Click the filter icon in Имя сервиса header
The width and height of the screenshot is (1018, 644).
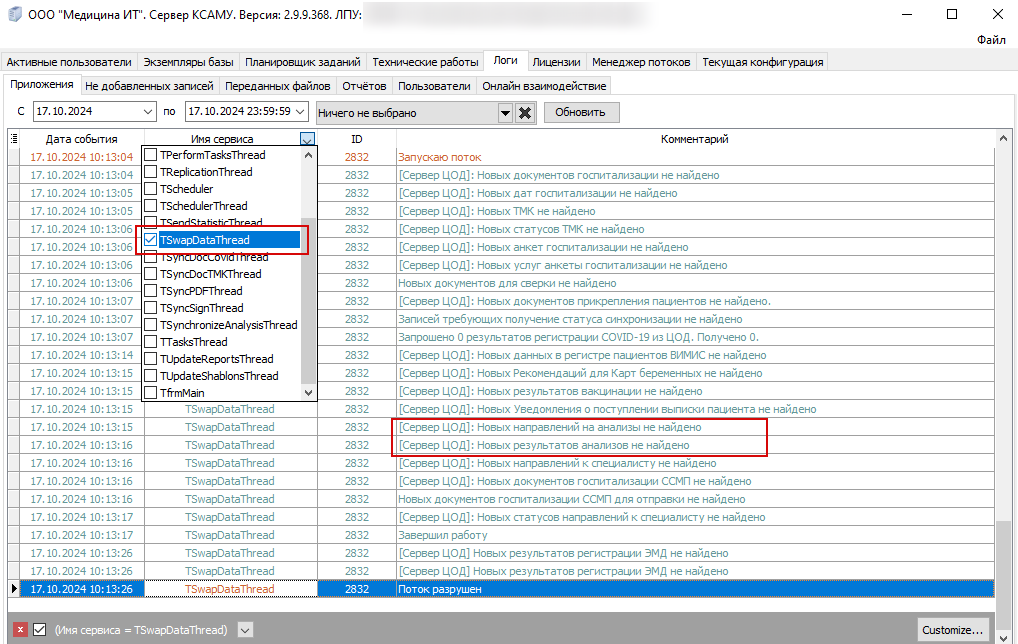coord(307,140)
